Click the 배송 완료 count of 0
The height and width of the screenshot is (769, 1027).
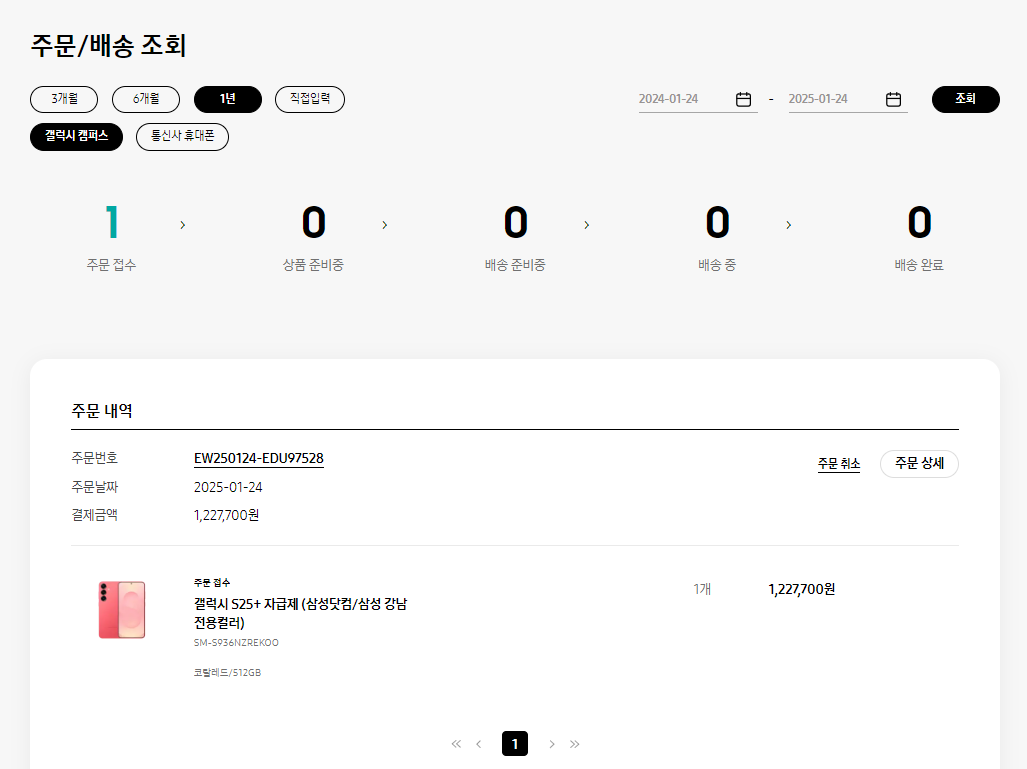click(919, 221)
